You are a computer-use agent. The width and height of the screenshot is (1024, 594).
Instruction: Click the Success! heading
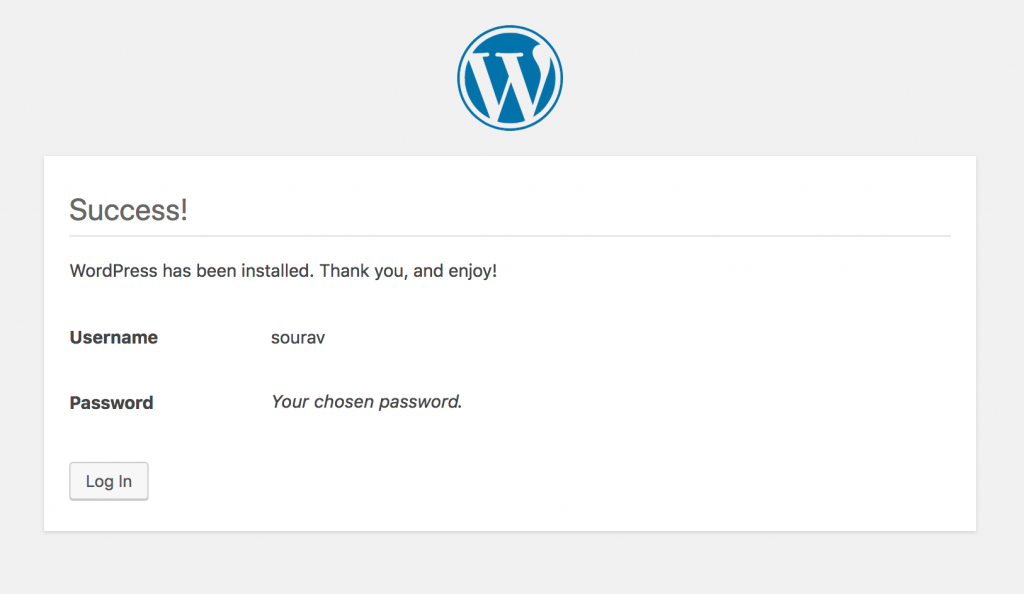point(128,211)
